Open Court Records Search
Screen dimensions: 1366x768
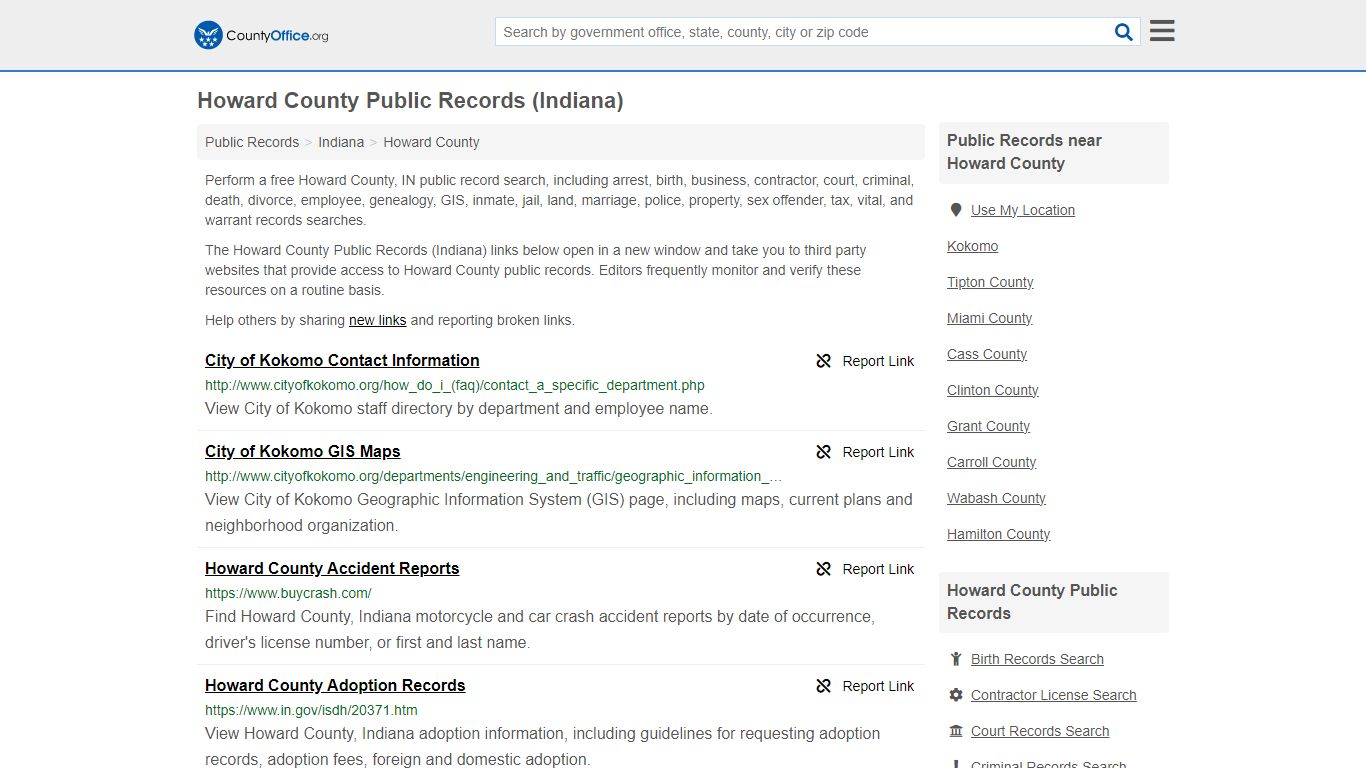[1040, 731]
